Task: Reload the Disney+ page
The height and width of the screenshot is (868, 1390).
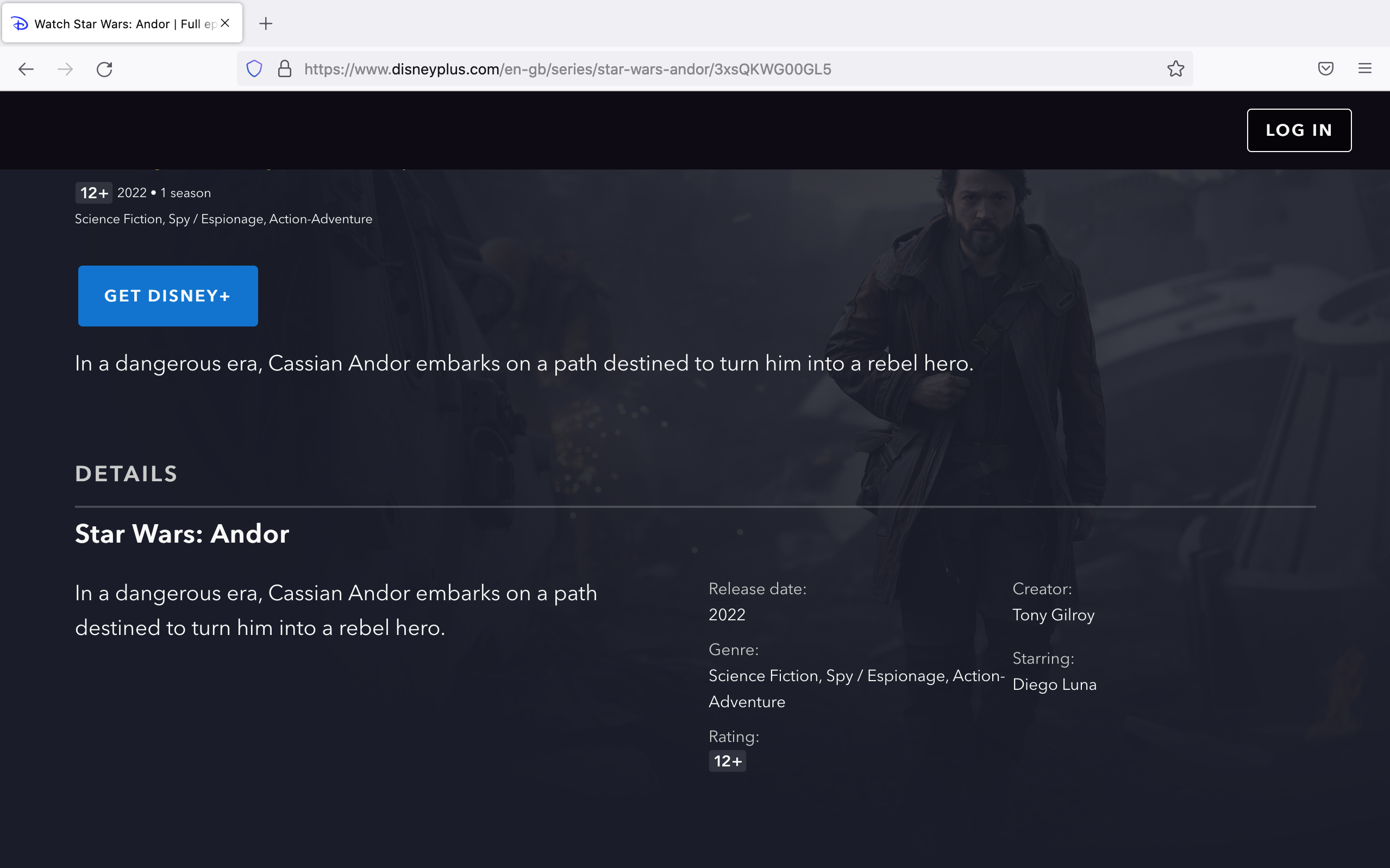Action: [104, 69]
